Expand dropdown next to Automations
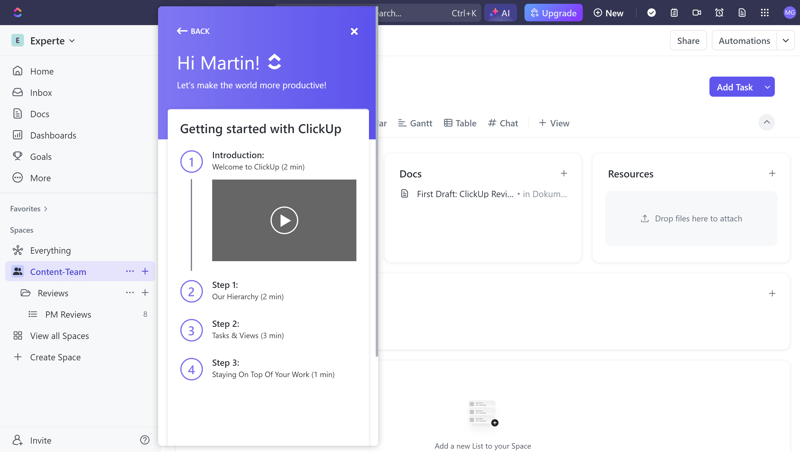 click(786, 41)
